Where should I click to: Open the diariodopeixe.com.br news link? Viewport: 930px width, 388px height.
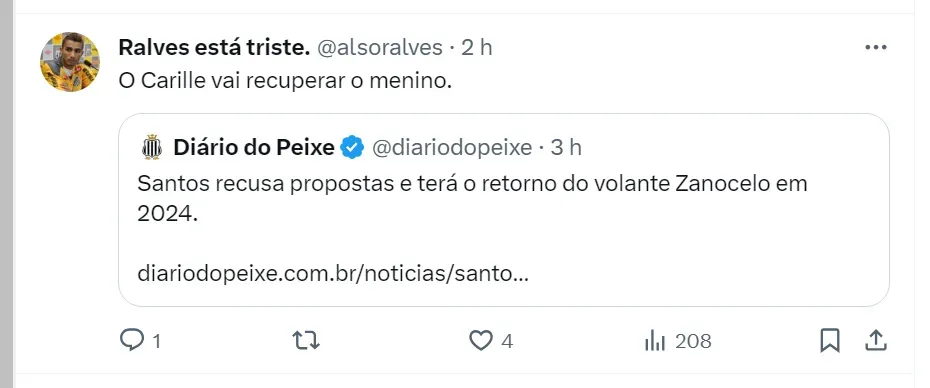pos(333,273)
